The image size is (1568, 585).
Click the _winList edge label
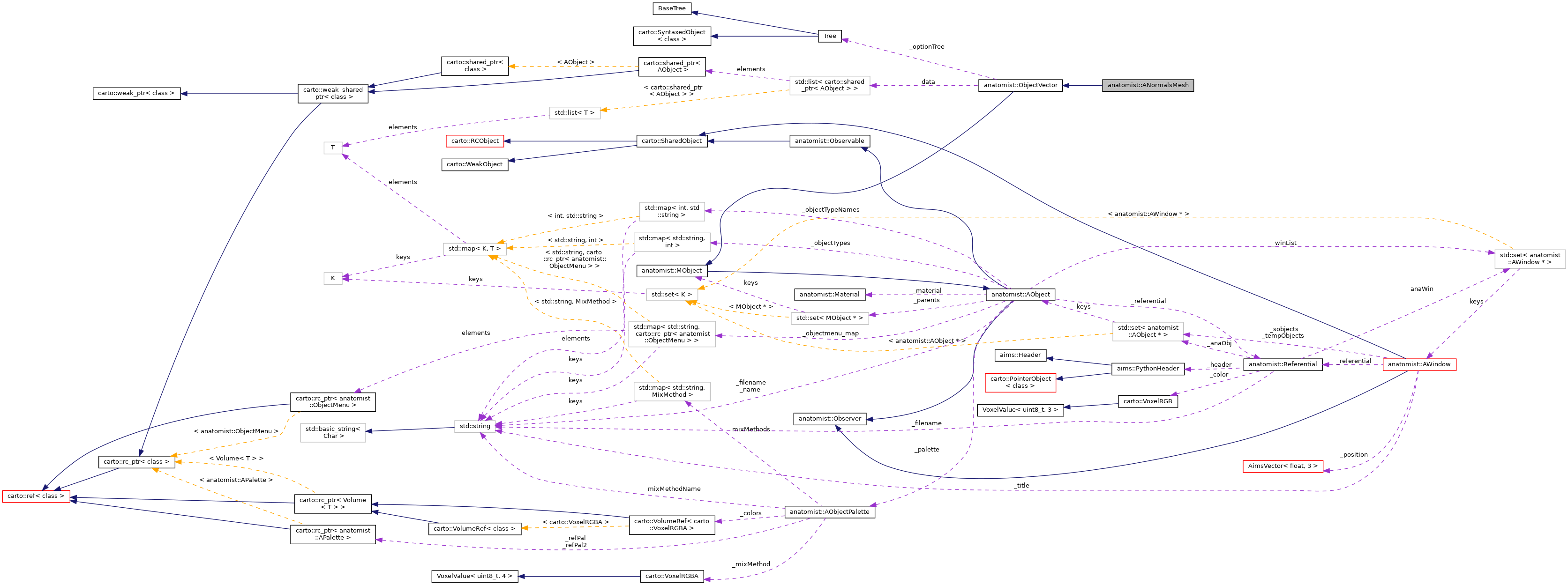(x=1284, y=244)
